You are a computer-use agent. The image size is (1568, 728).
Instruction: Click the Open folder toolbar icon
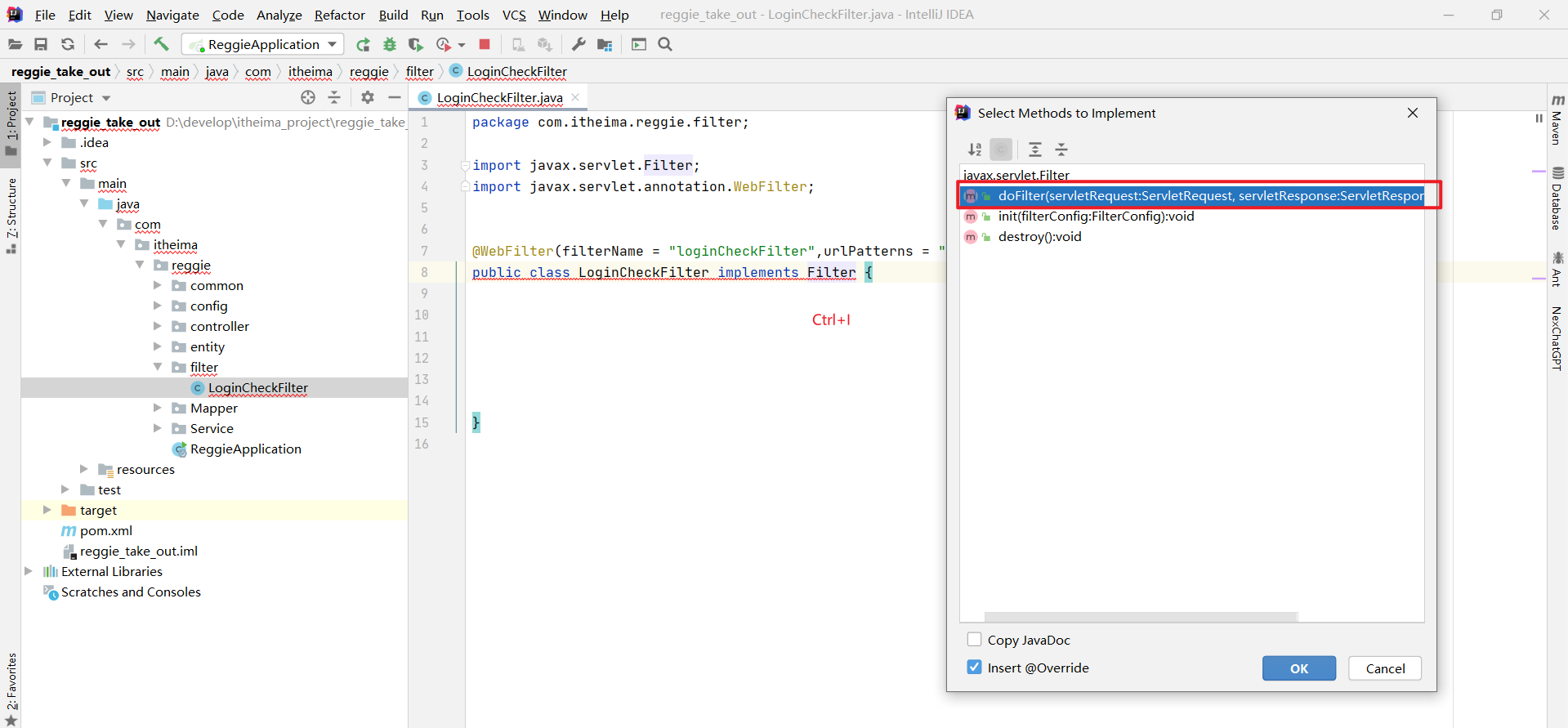coord(15,45)
